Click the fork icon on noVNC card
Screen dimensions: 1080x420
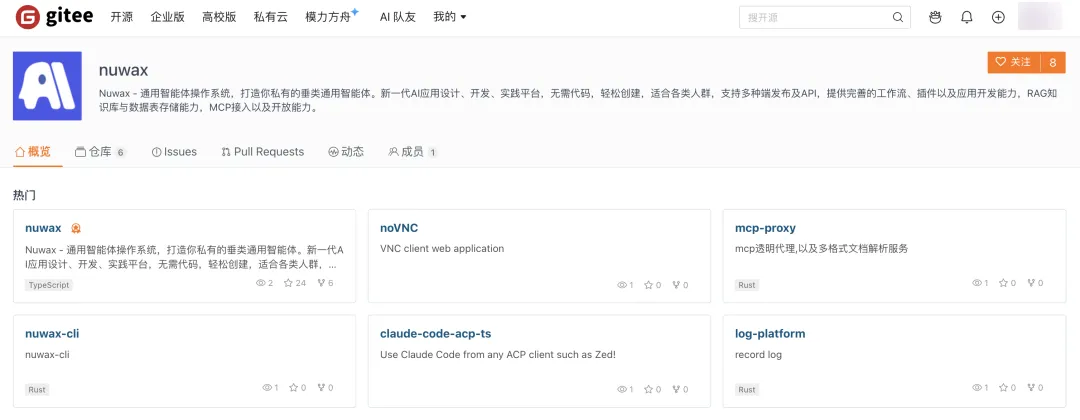pyautogui.click(x=676, y=285)
